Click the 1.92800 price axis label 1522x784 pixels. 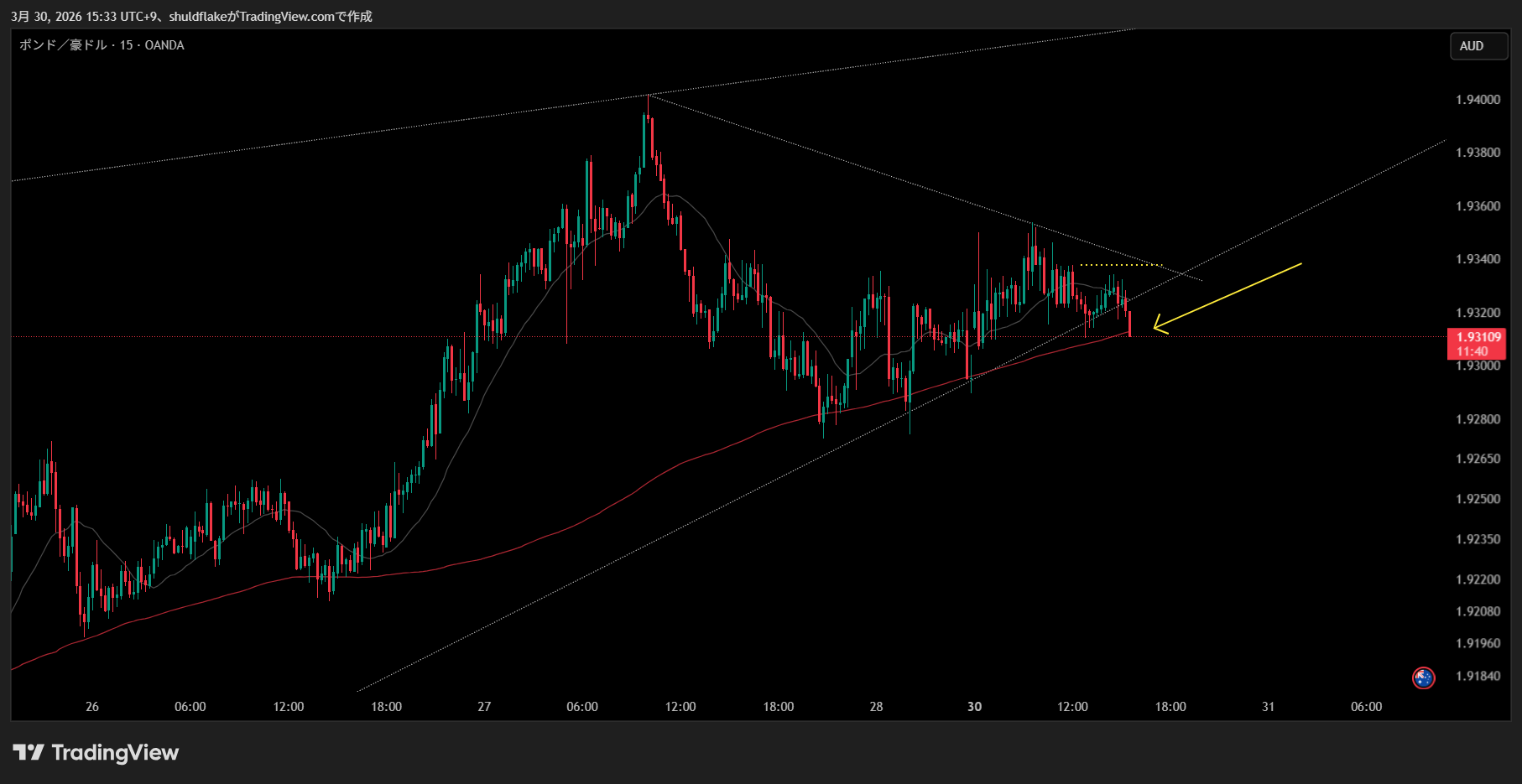(1478, 419)
